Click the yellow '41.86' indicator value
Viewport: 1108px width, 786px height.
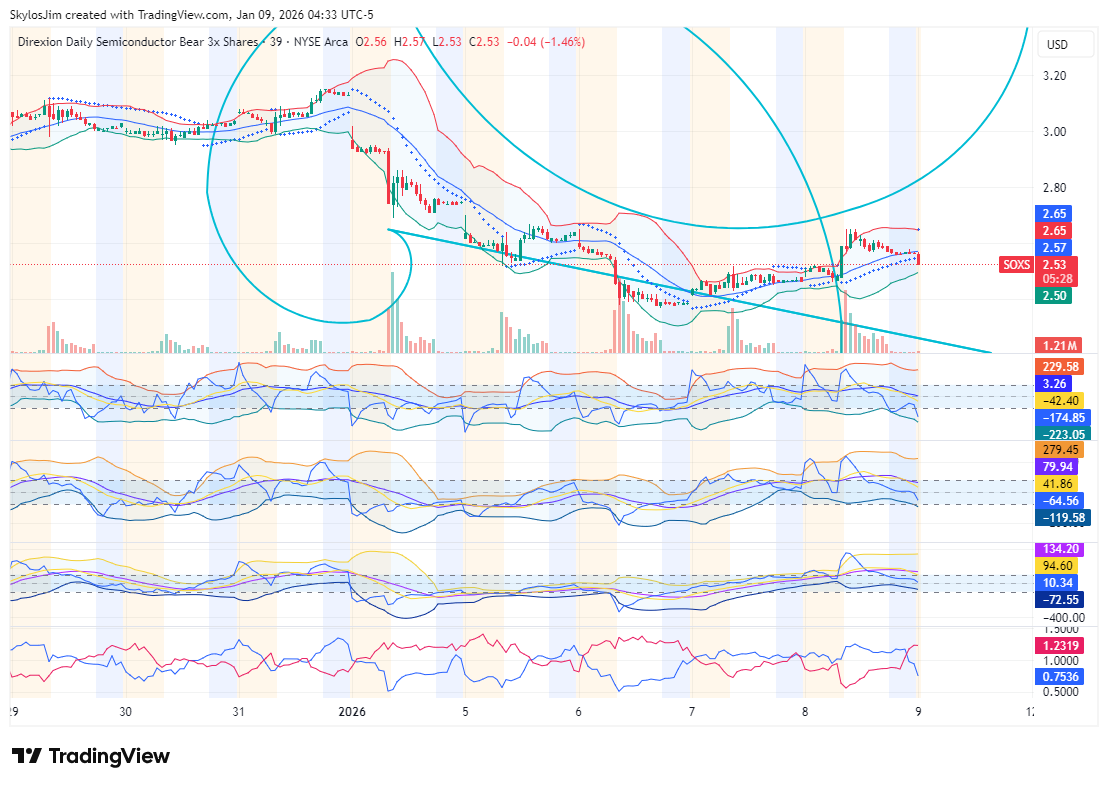tap(1056, 484)
